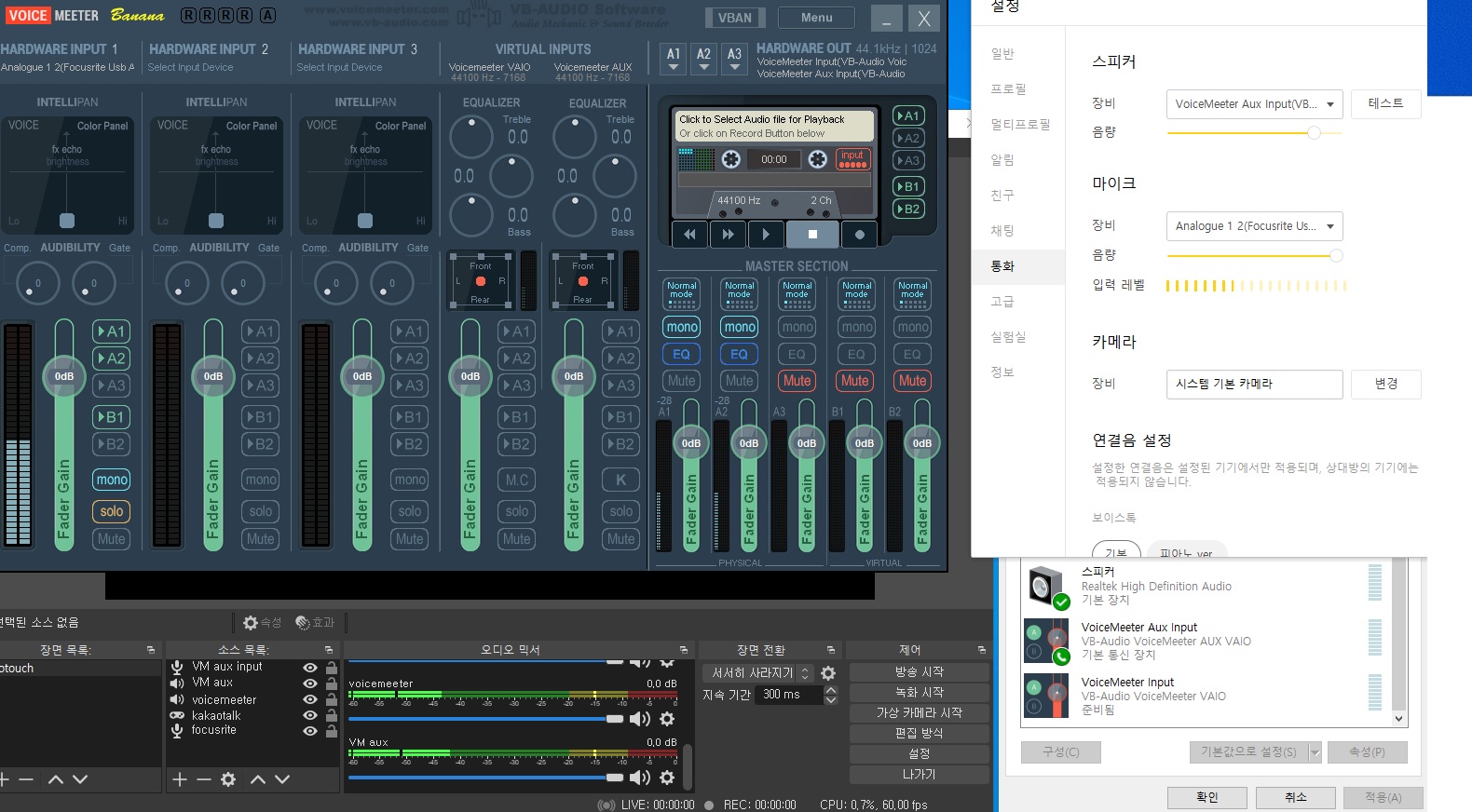This screenshot has width=1472, height=812.
Task: Toggle lock for kakaotalk source
Action: (x=332, y=715)
